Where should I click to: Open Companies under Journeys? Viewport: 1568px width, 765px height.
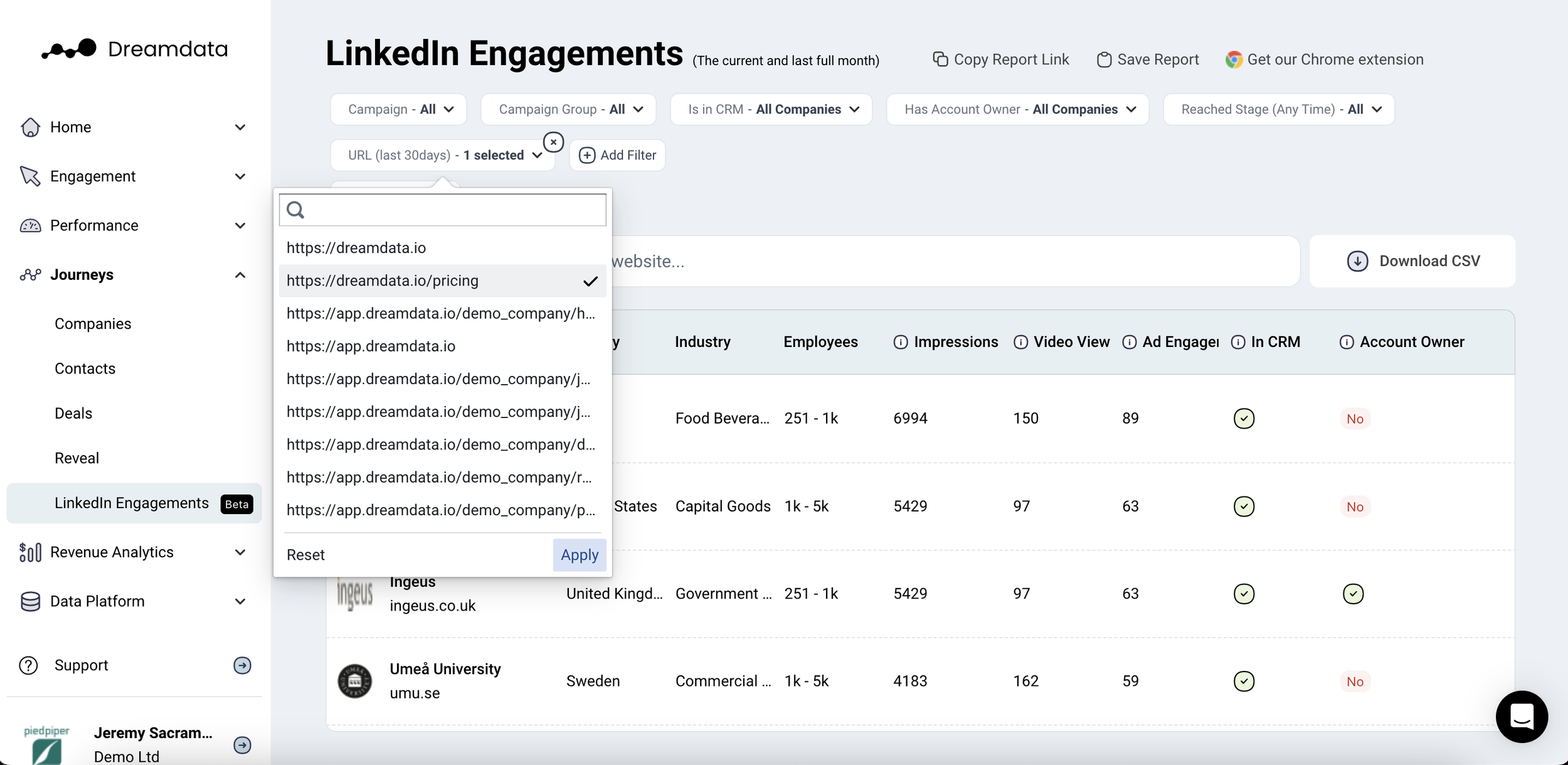(x=93, y=324)
